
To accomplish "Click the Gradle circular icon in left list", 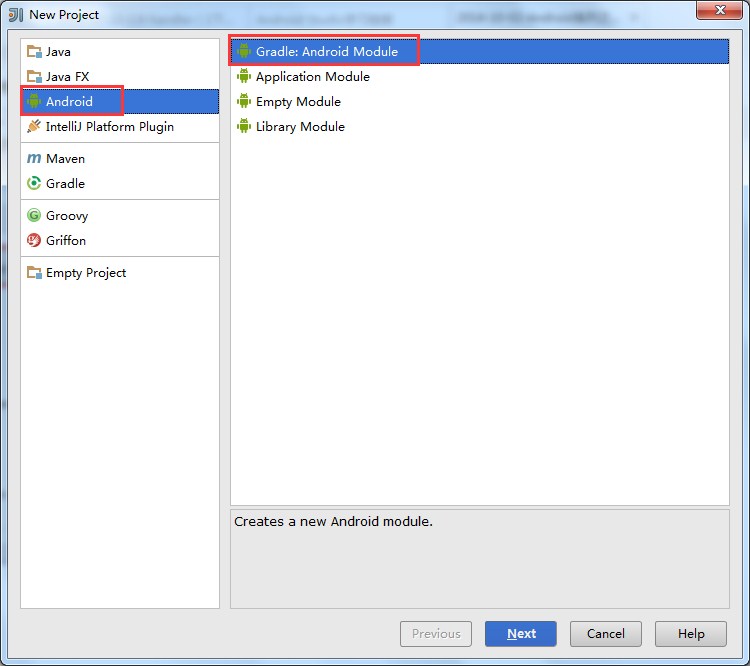I will (34, 183).
